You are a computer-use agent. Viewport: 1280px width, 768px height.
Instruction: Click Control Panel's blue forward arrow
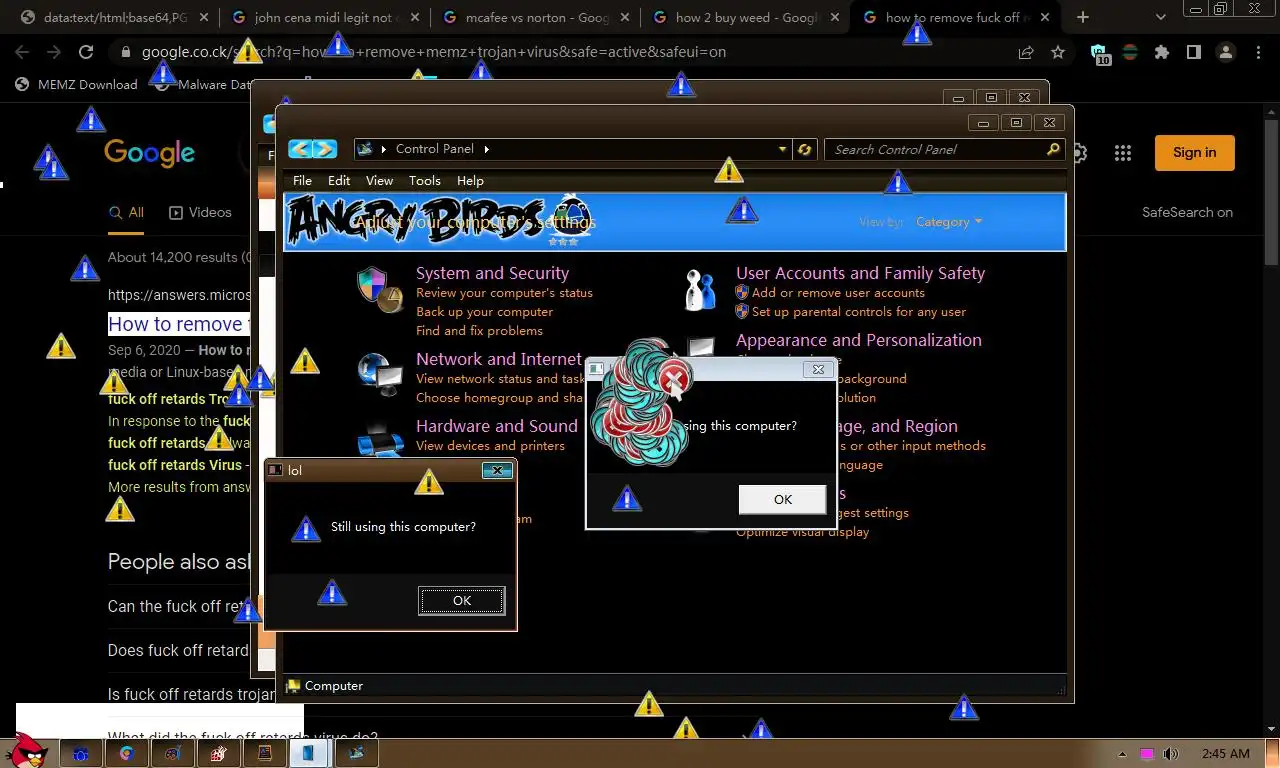324,149
